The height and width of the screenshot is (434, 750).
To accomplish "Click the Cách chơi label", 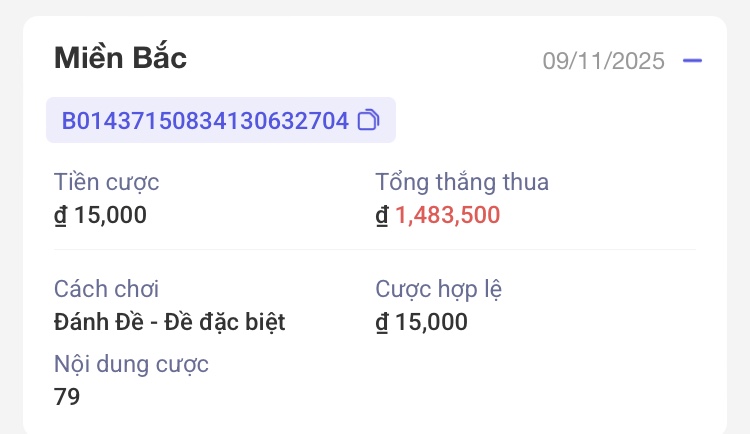I will 106,290.
